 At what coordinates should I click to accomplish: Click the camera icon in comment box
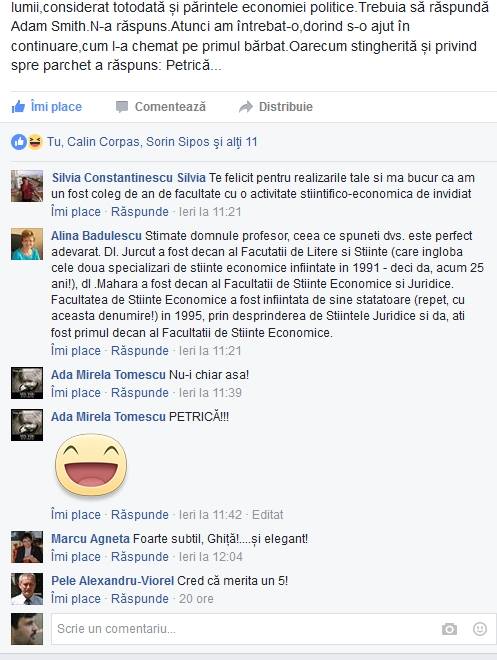pyautogui.click(x=449, y=629)
